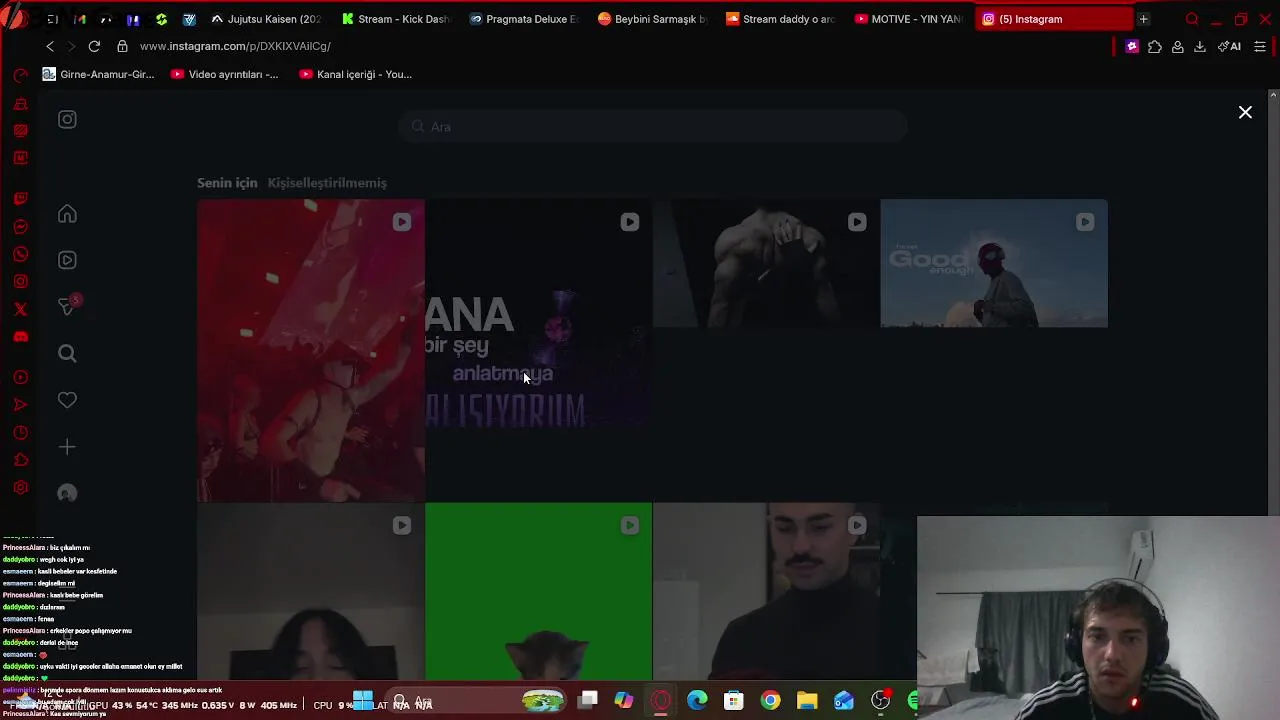Open the profile avatar in Instagram sidebar
This screenshot has height=720, width=1280.
67,493
